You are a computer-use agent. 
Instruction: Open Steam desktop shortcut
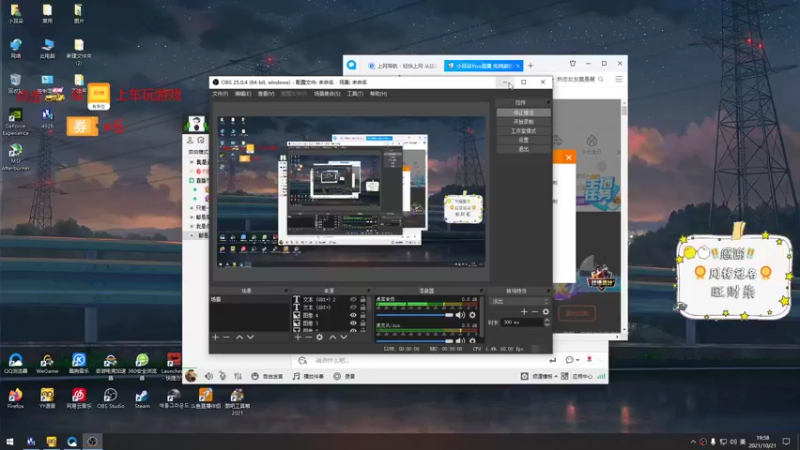click(x=142, y=398)
